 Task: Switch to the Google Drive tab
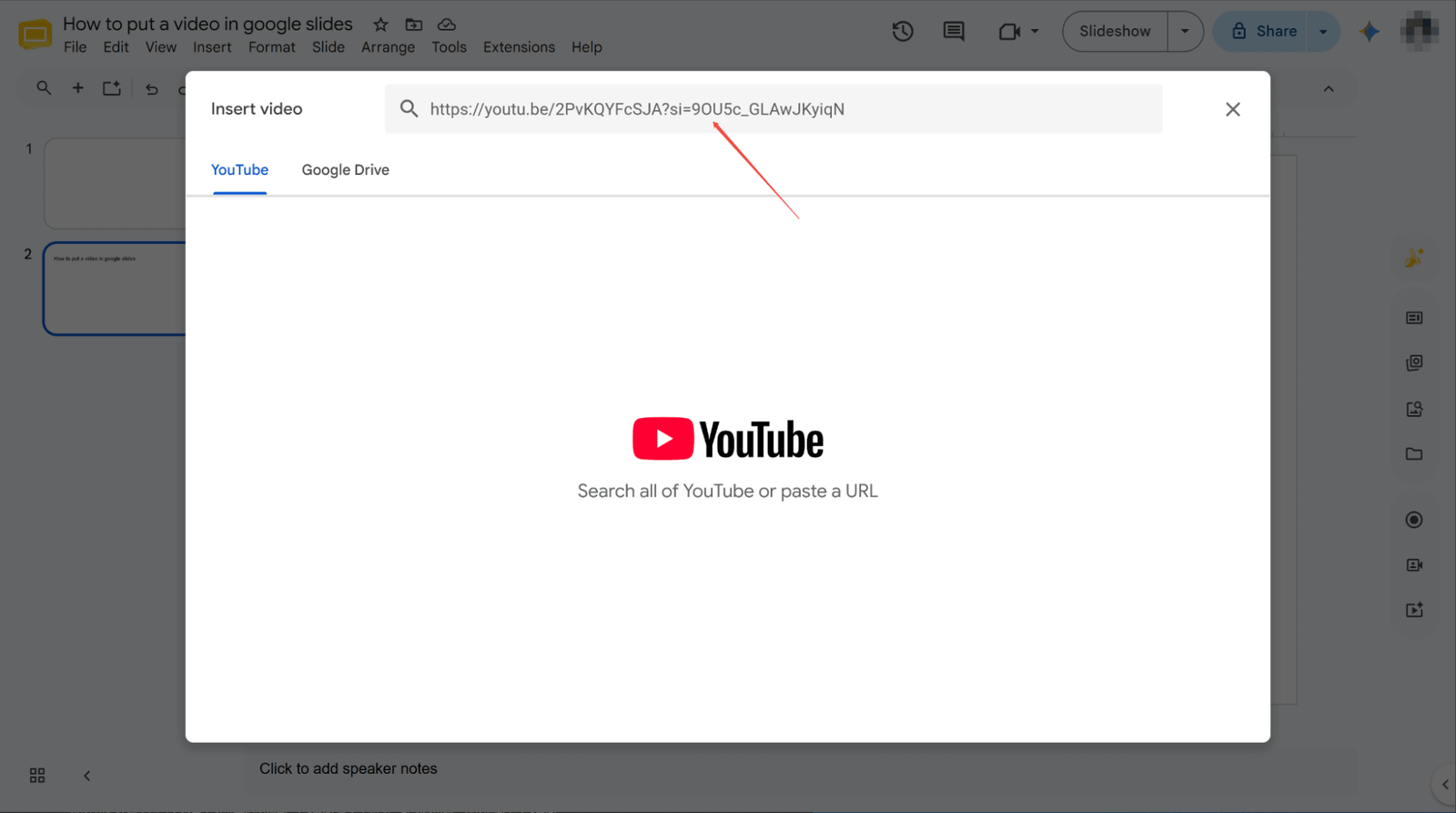346,170
